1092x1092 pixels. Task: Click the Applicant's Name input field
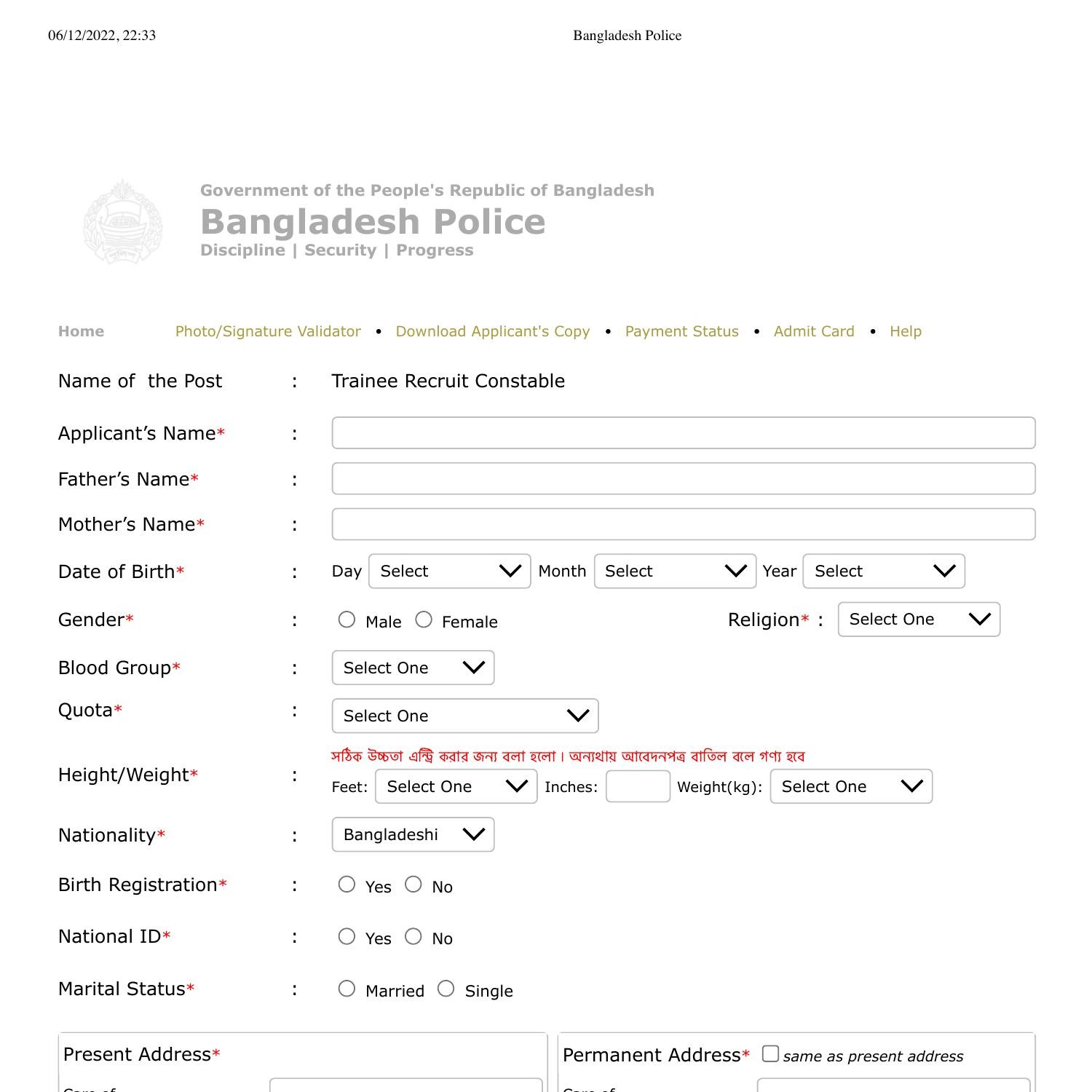tap(683, 432)
